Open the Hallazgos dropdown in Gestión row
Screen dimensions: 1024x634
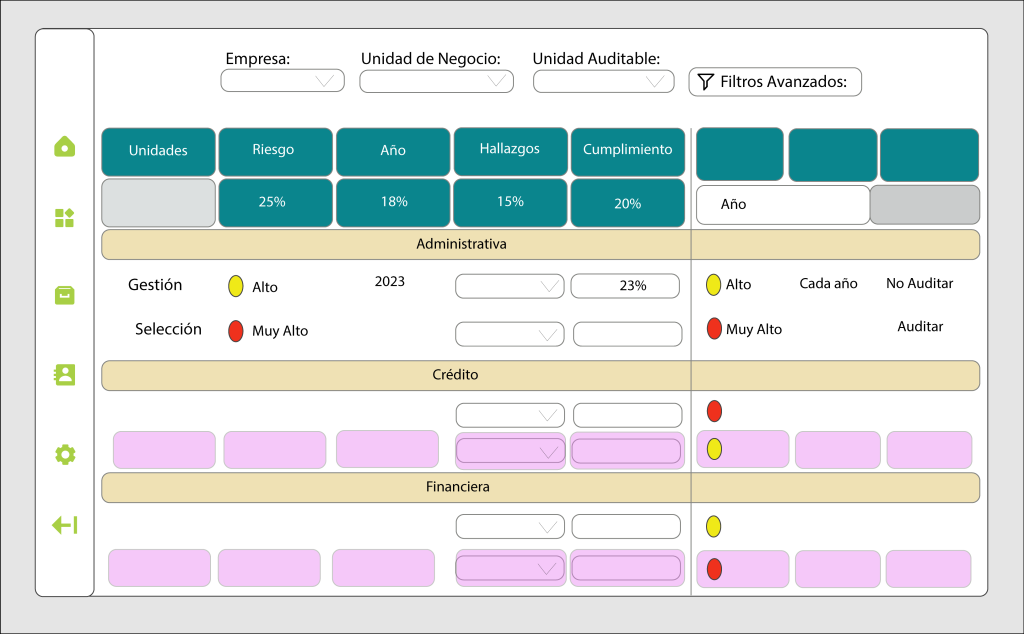[x=510, y=286]
